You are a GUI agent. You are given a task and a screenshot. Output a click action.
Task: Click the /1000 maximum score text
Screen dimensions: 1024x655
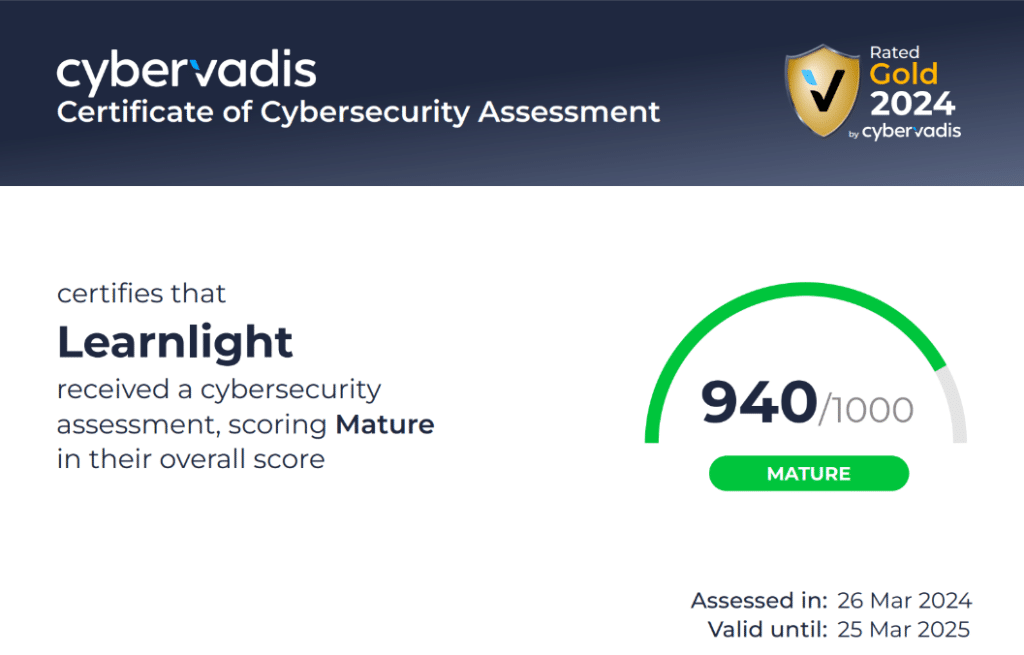[x=866, y=410]
